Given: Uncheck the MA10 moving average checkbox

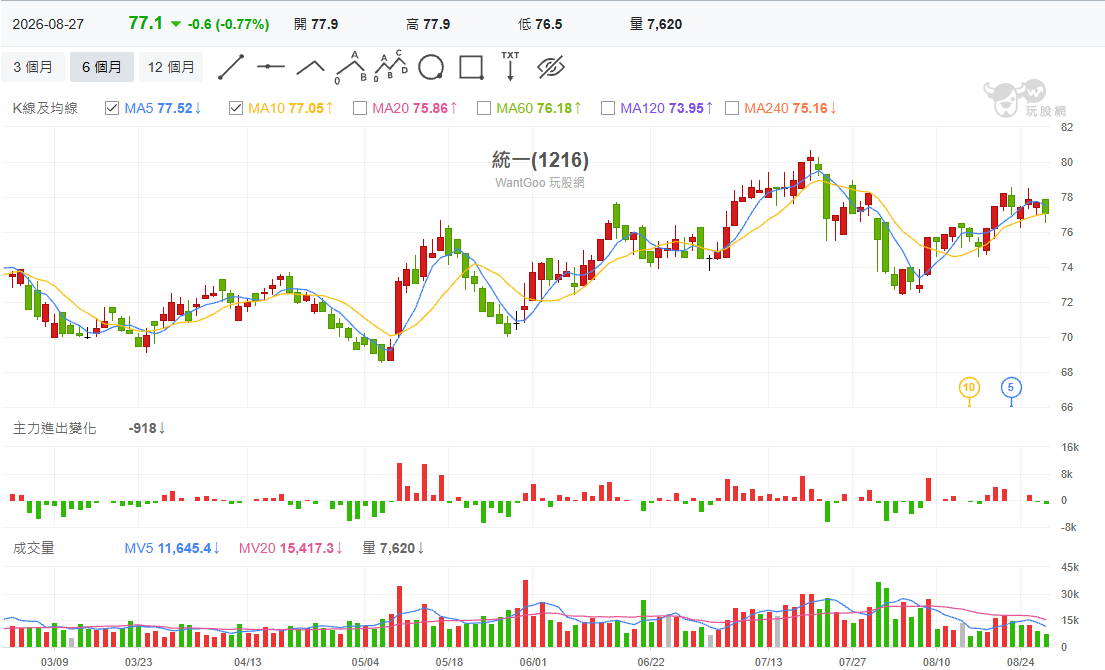Looking at the screenshot, I should click(236, 108).
